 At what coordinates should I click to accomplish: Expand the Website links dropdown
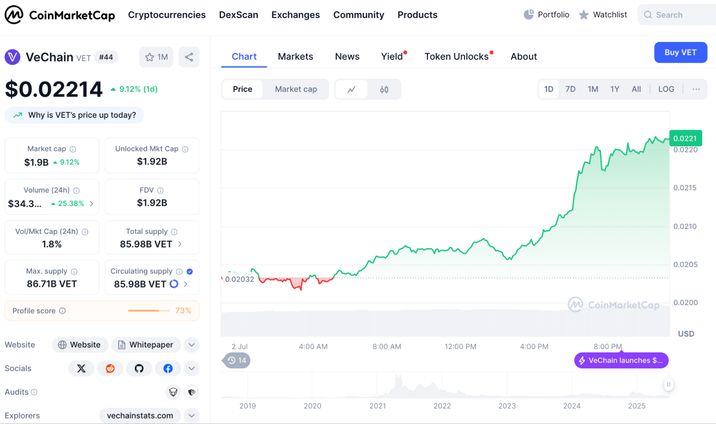click(192, 345)
